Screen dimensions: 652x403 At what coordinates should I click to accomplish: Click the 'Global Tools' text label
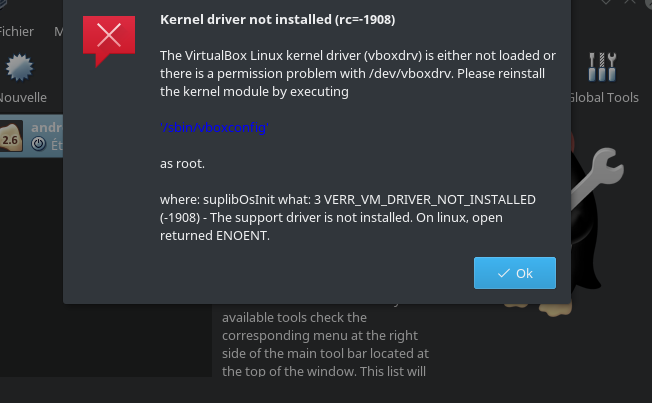click(x=603, y=98)
